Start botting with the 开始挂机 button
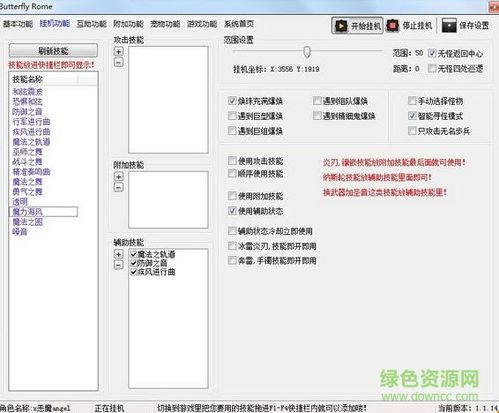499x413 pixels. 357,26
